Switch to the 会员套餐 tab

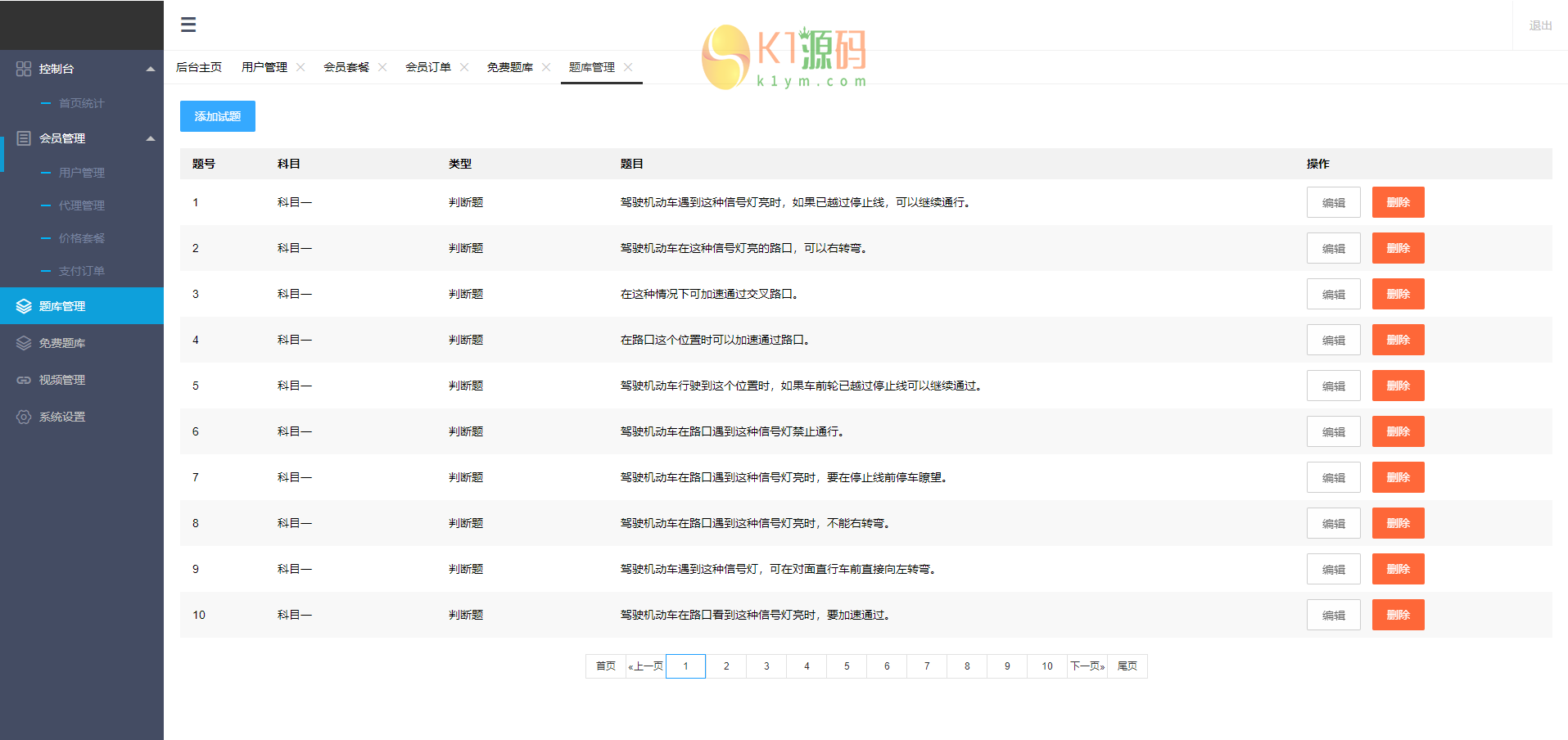(x=346, y=67)
